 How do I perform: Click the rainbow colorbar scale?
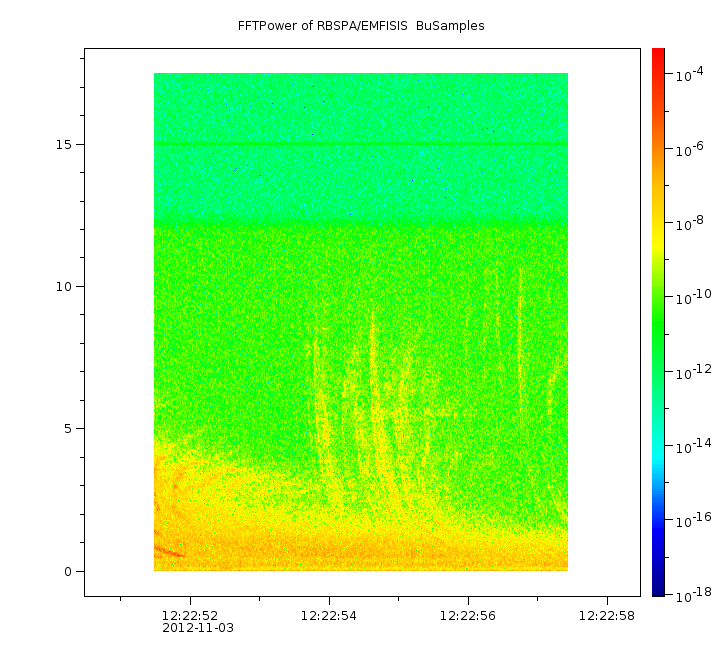(x=658, y=322)
